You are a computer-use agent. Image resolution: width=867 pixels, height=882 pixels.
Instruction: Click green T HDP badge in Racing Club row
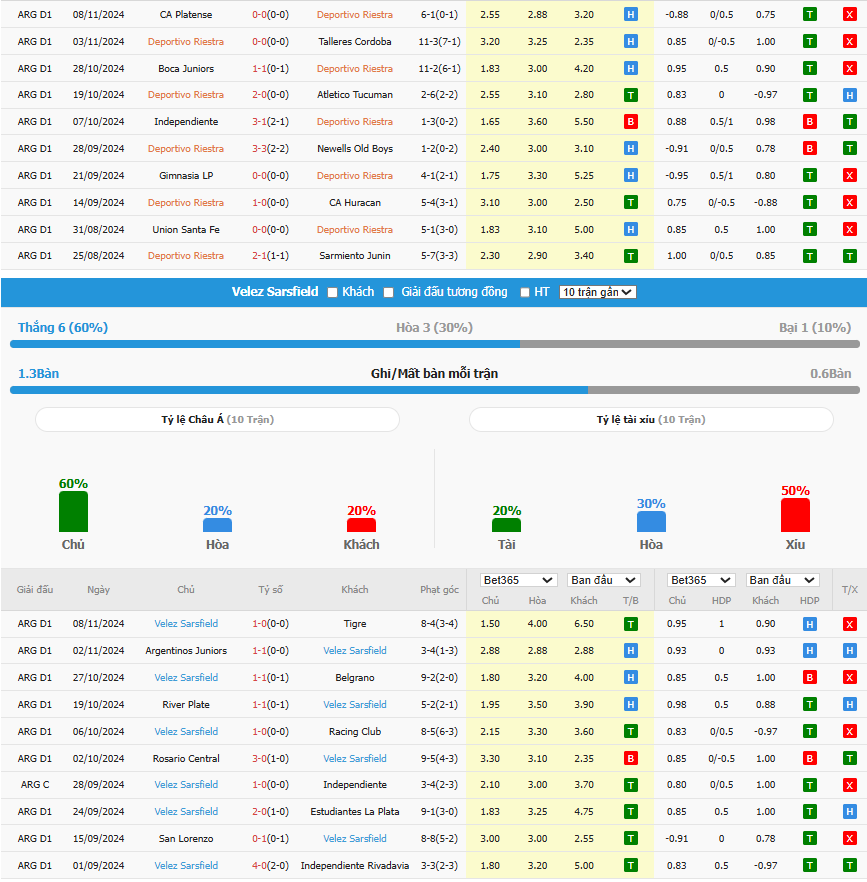pyautogui.click(x=810, y=732)
